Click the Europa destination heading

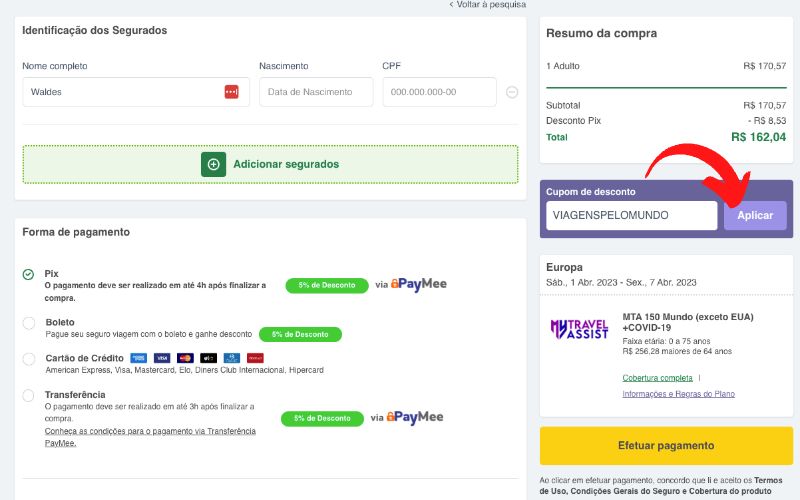pyautogui.click(x=564, y=267)
